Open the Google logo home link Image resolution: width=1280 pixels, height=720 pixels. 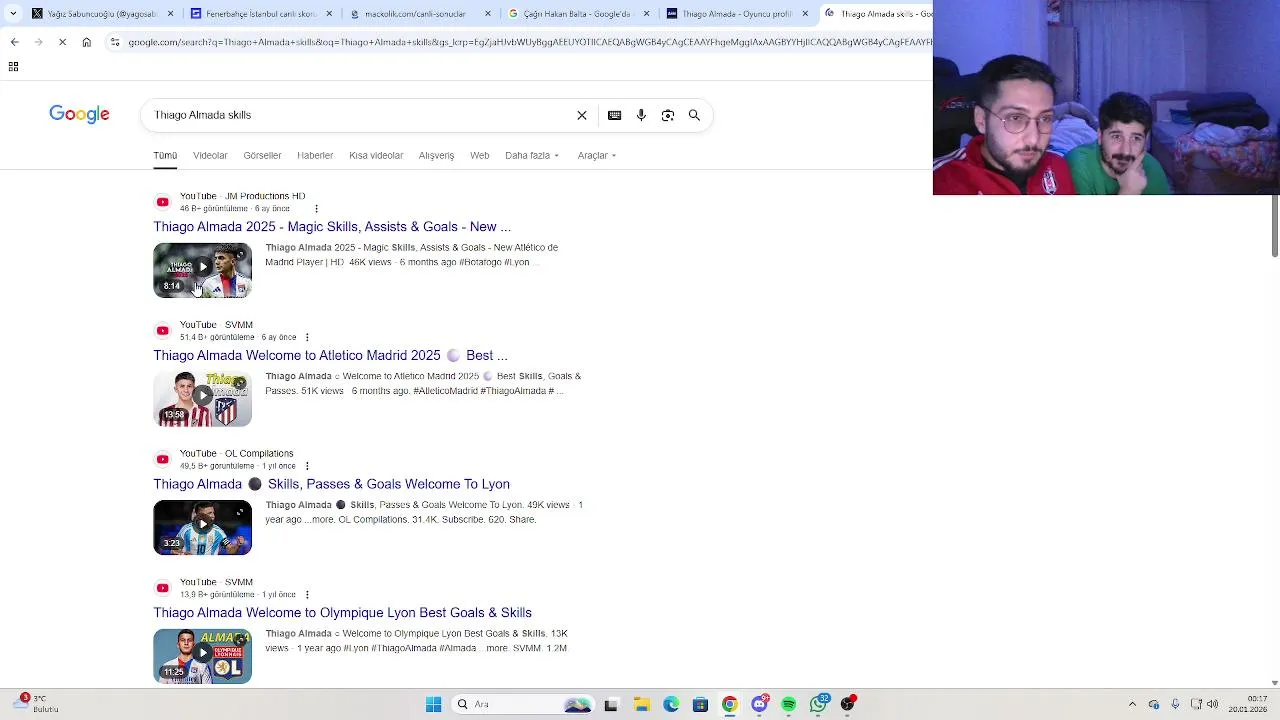[x=79, y=115]
